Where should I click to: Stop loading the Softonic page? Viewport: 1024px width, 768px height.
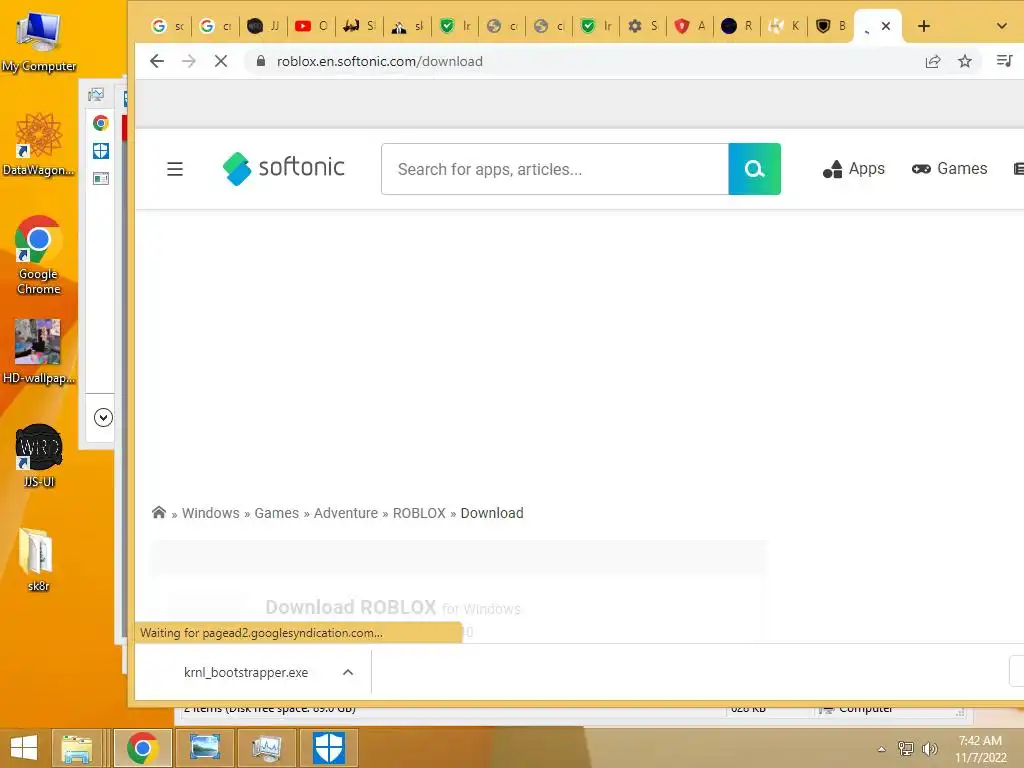pyautogui.click(x=221, y=61)
